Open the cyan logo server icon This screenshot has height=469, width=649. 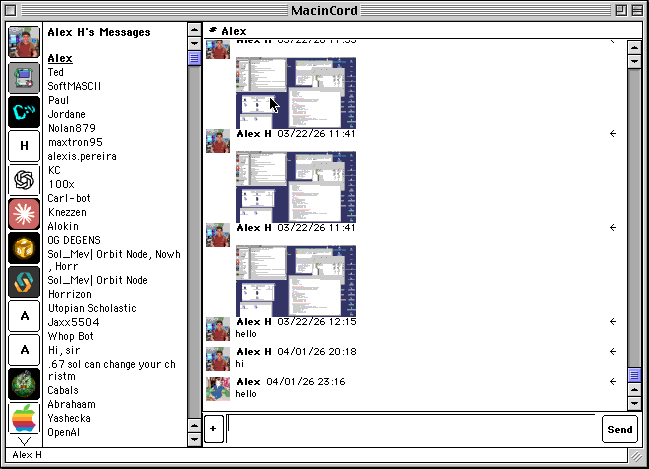point(24,112)
